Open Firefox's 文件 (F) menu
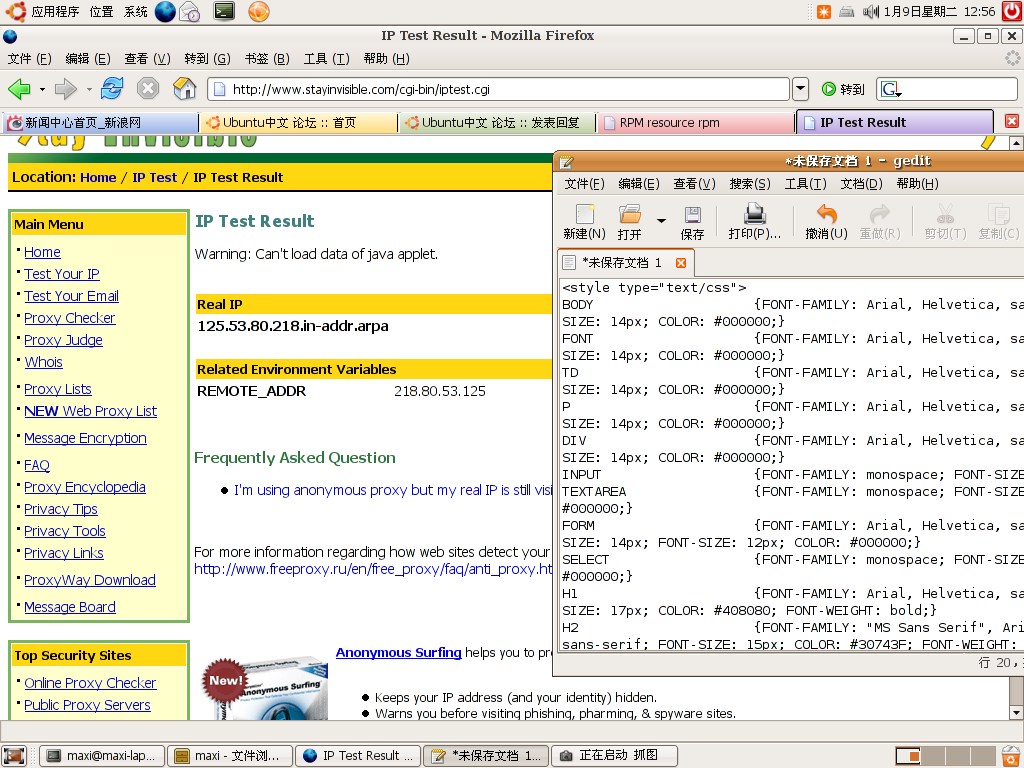Screen dimensions: 1024x768 [29, 59]
